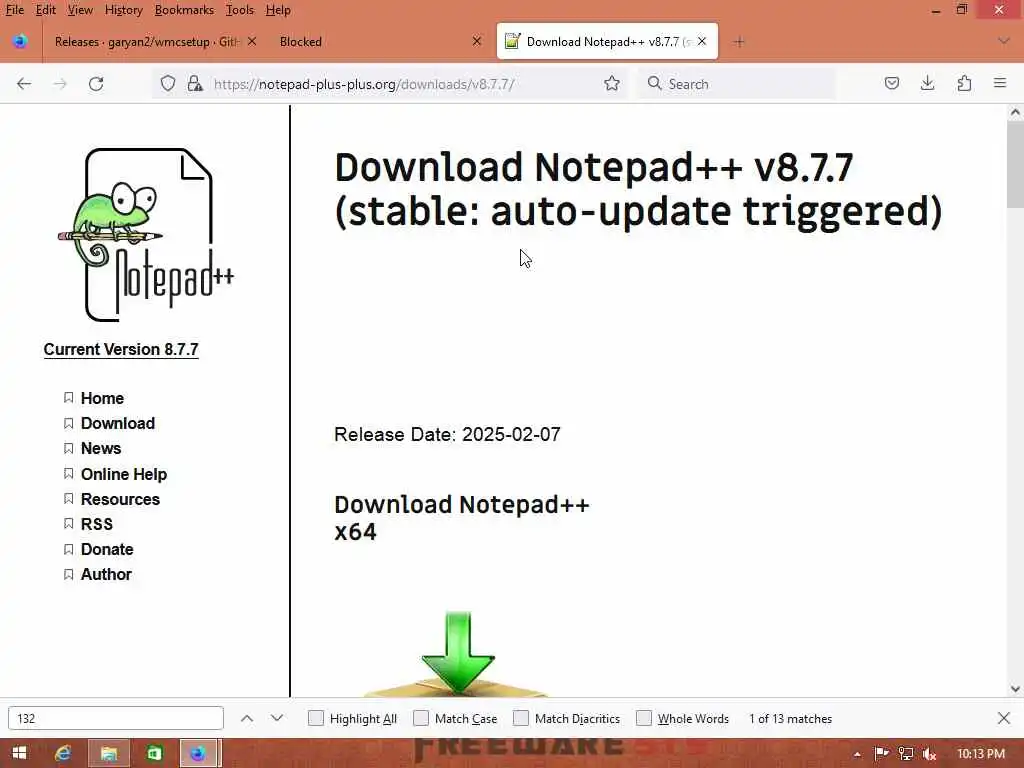The height and width of the screenshot is (768, 1024).
Task: Go back to the previous page
Action: (24, 84)
